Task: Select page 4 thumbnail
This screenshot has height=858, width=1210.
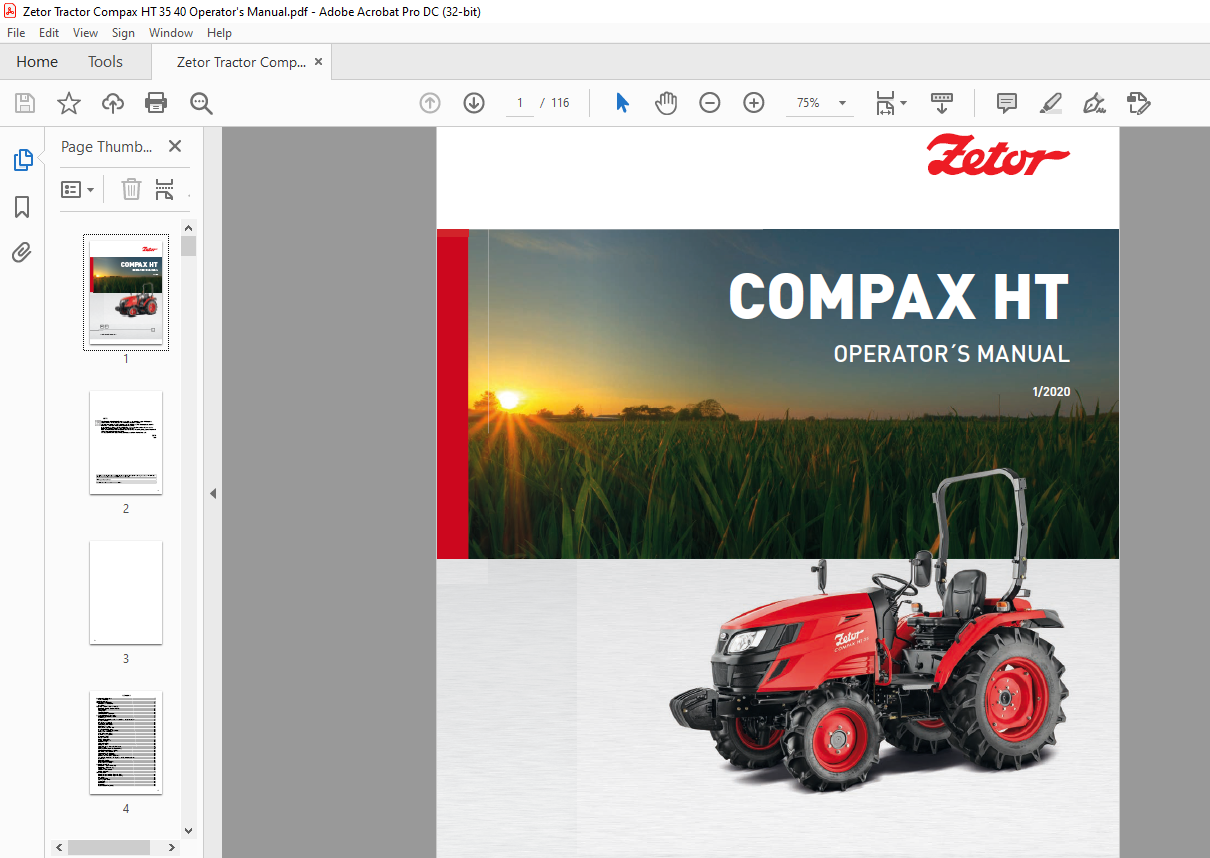Action: (x=126, y=743)
